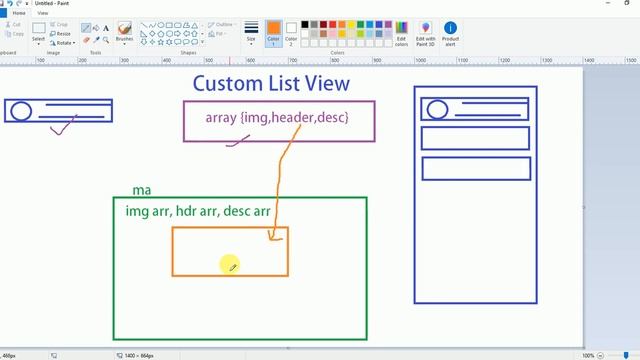Choose the Five-point star shape
Viewport: 640px width, 360px height.
(x=161, y=42)
